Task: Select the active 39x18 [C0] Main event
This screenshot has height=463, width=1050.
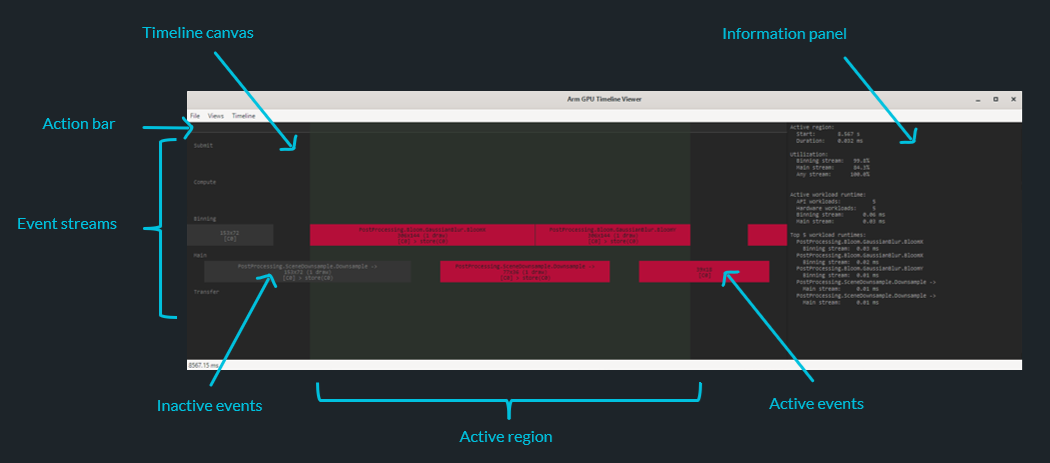Action: 704,271
